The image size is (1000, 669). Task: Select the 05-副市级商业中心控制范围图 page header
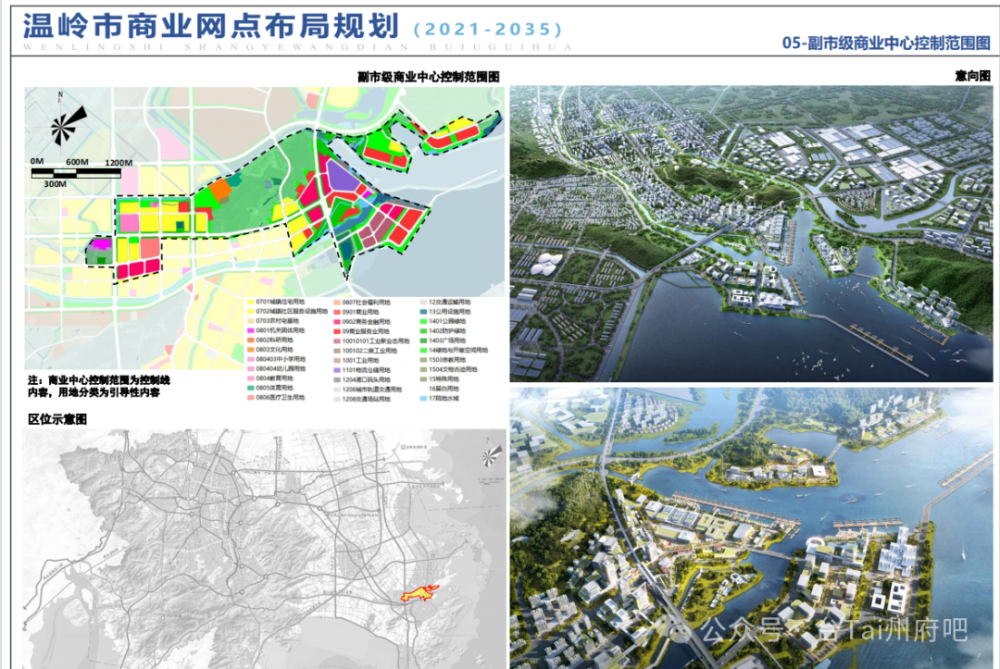tap(885, 42)
